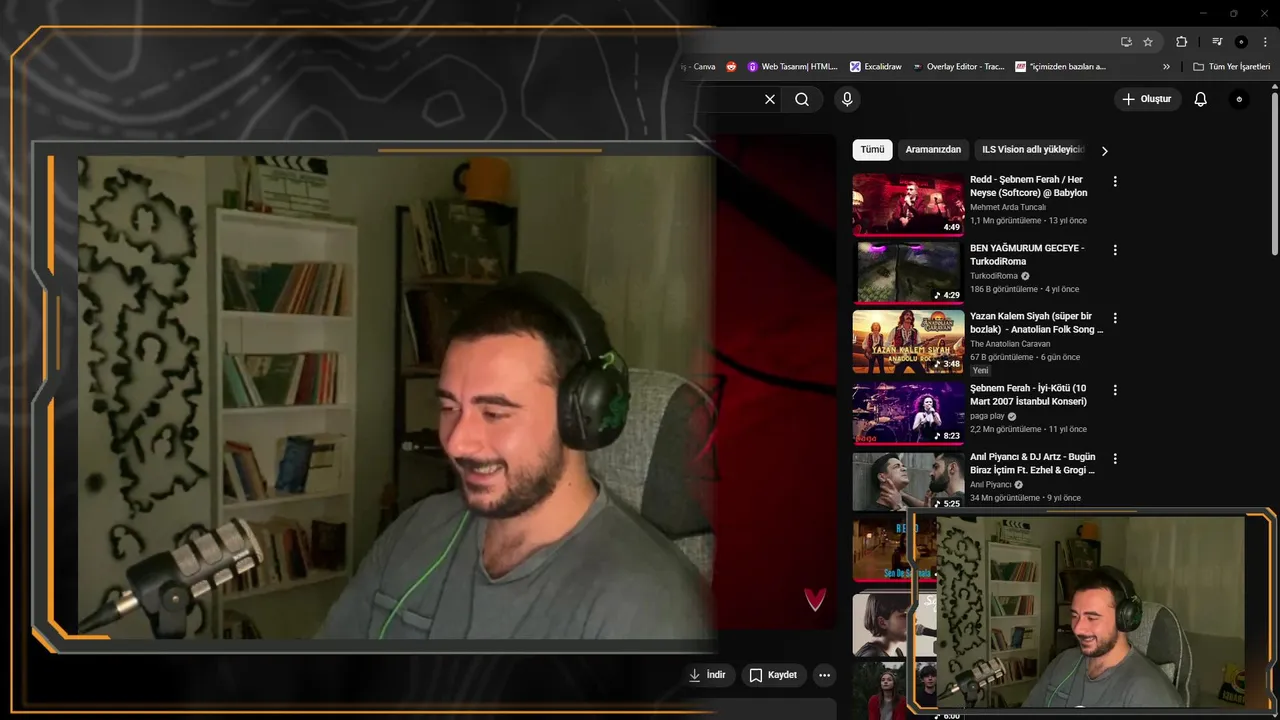Open options for Yazan Kalem Siyah video
This screenshot has width=1280, height=720.
coord(1115,317)
